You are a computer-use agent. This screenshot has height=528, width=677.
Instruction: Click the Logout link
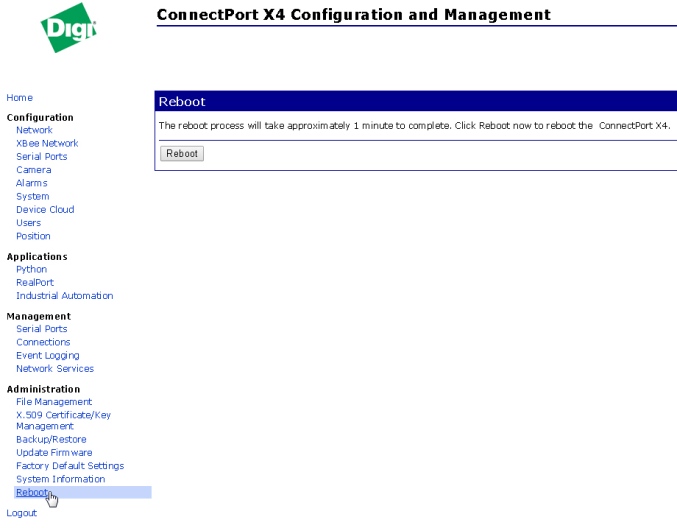click(x=21, y=513)
